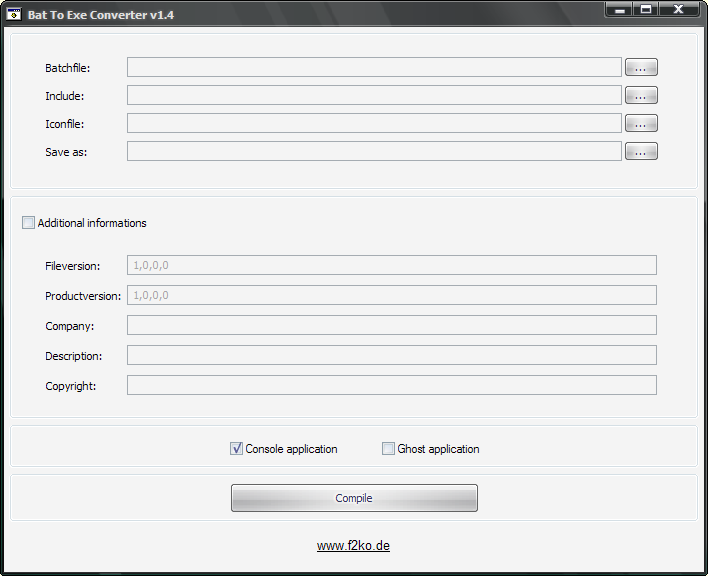Click the 'Save as:' label text

pyautogui.click(x=66, y=152)
